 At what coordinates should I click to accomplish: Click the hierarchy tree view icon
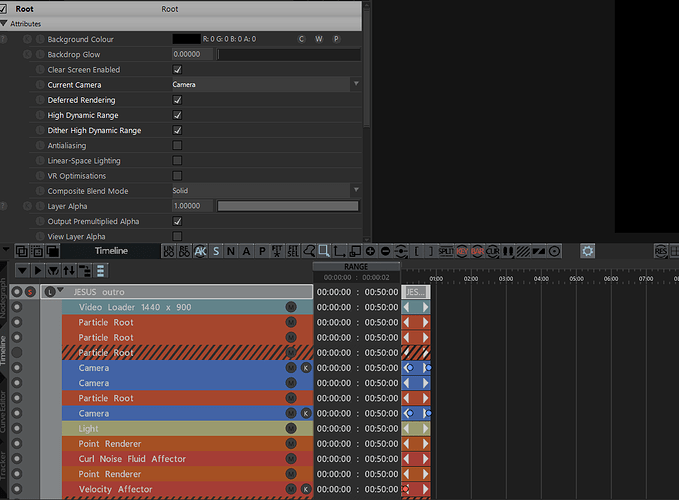tap(84, 271)
